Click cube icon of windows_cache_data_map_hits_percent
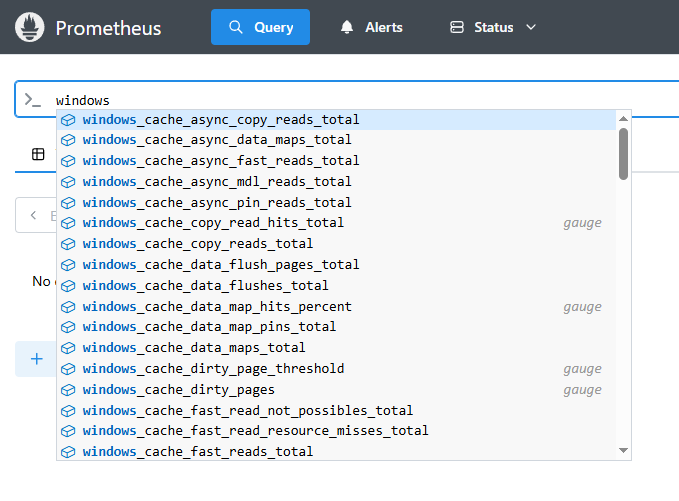 tap(68, 307)
